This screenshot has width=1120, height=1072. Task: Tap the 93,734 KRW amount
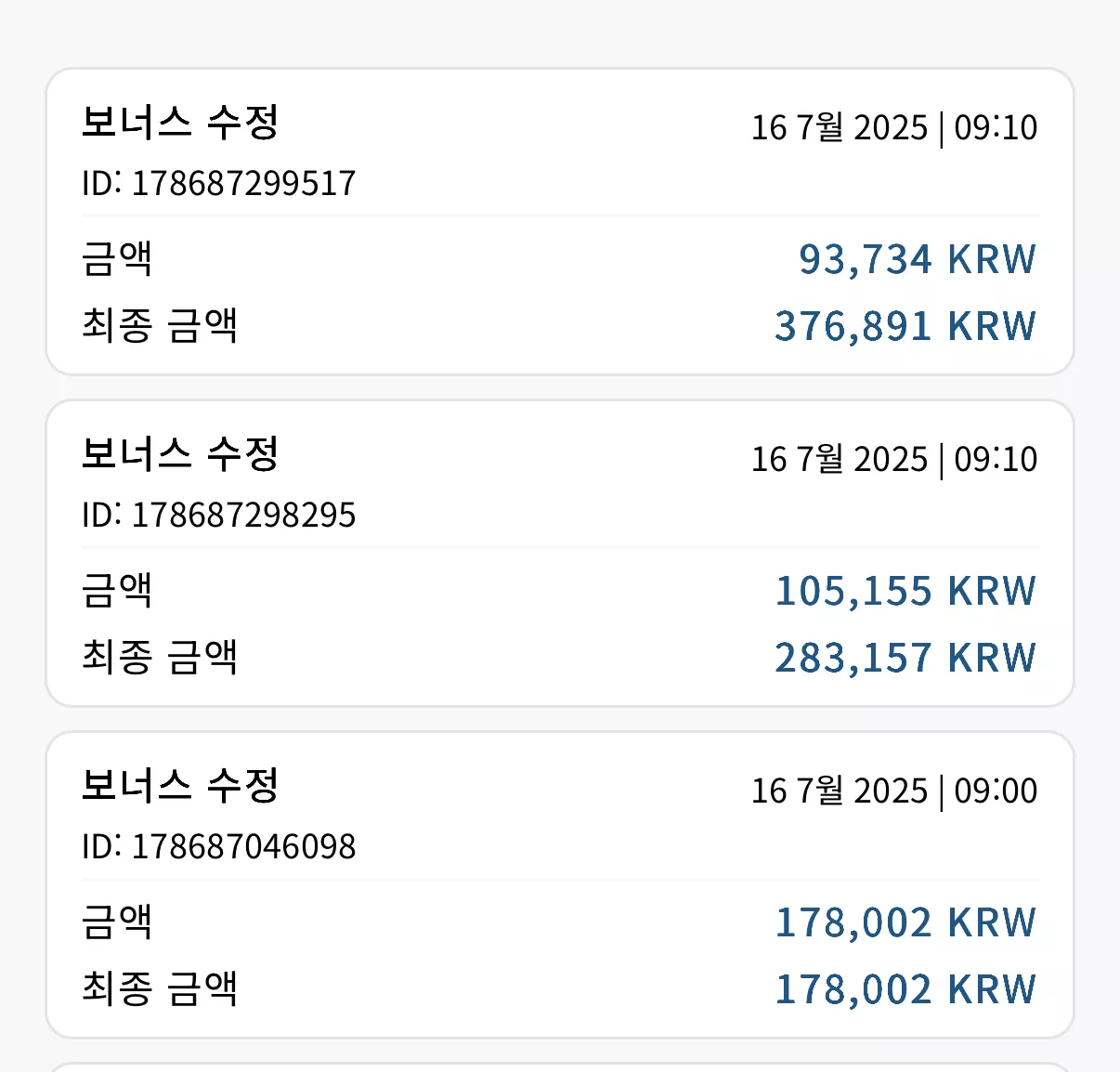[x=918, y=259]
